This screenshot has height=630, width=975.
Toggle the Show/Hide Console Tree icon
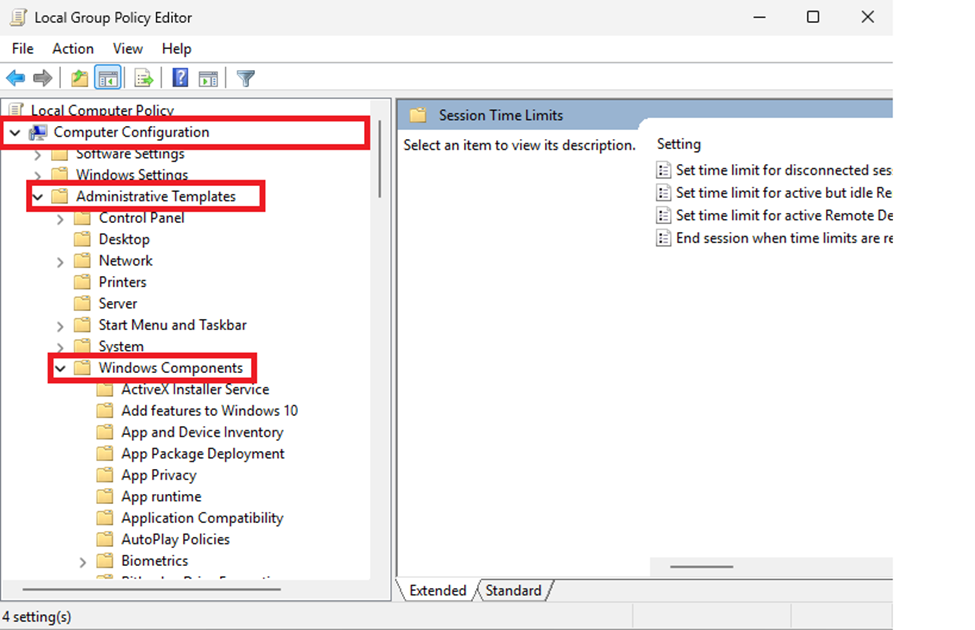coord(107,77)
